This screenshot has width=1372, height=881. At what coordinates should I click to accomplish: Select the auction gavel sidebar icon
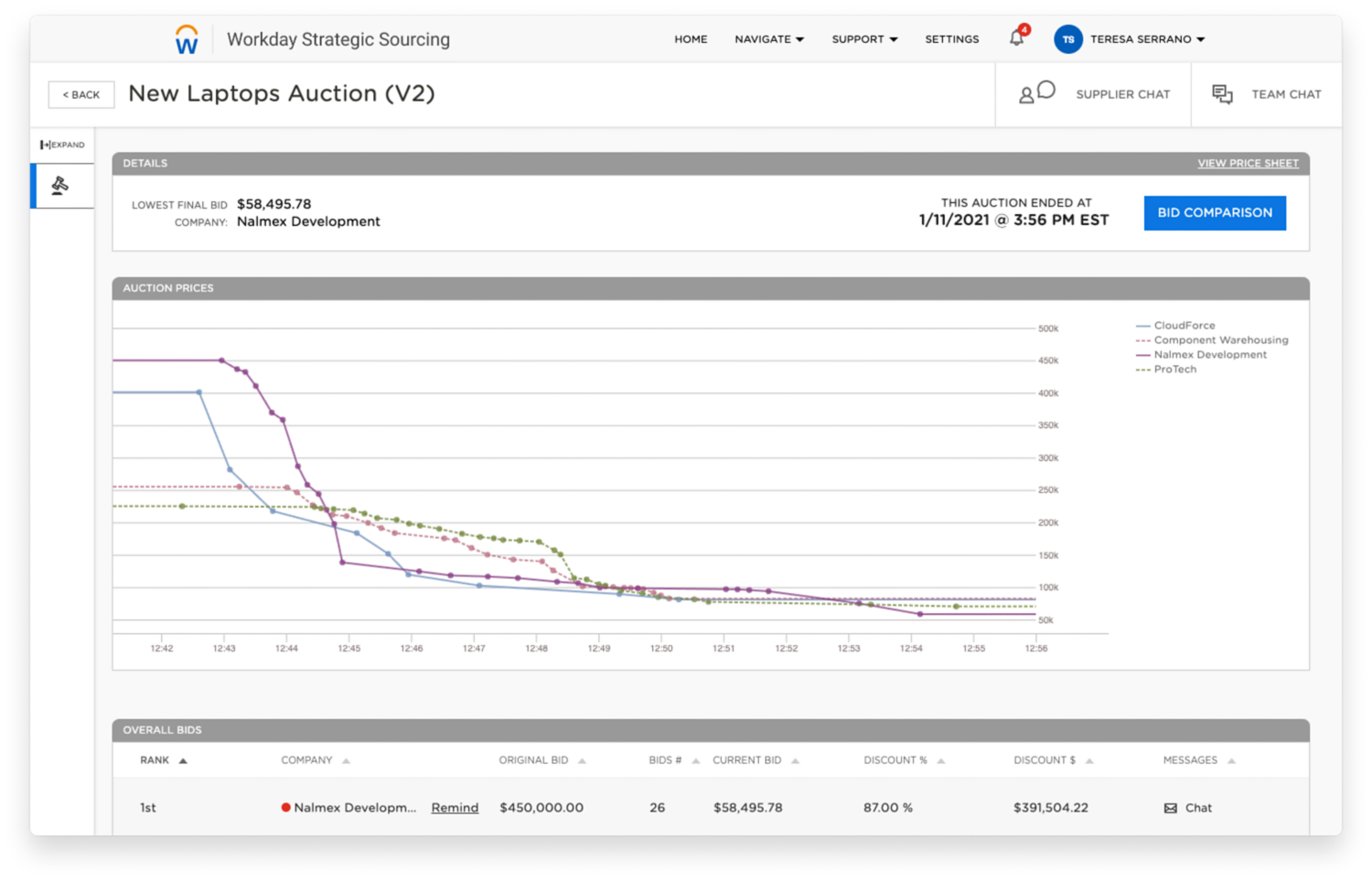(x=60, y=186)
